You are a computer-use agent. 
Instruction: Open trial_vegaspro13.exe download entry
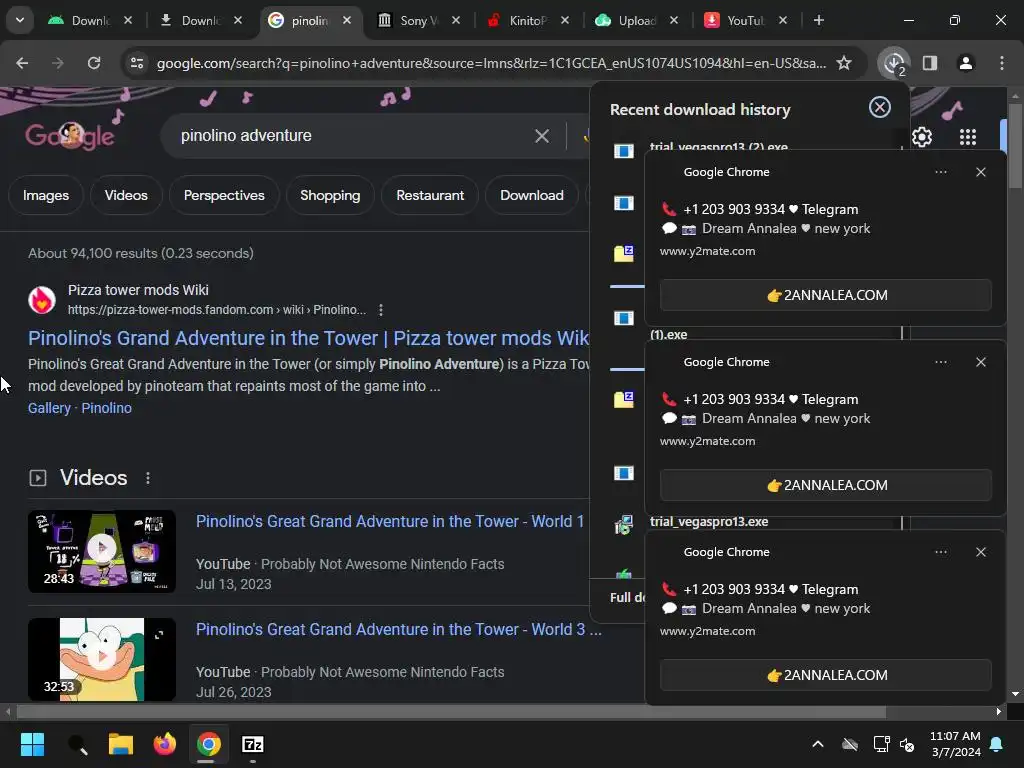click(x=709, y=522)
